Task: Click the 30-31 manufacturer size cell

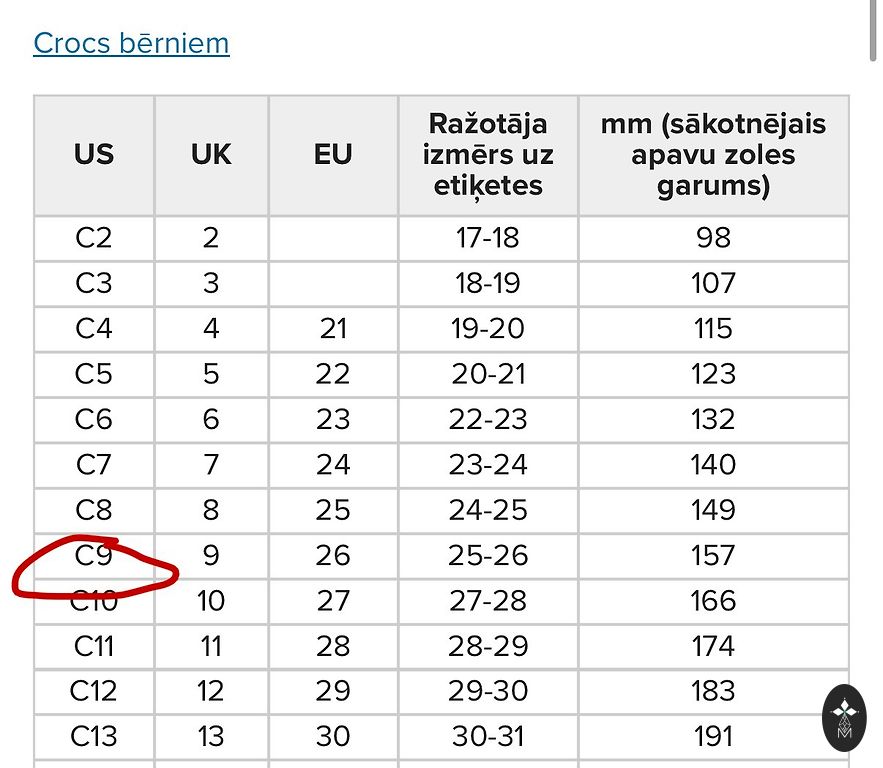Action: pos(488,736)
